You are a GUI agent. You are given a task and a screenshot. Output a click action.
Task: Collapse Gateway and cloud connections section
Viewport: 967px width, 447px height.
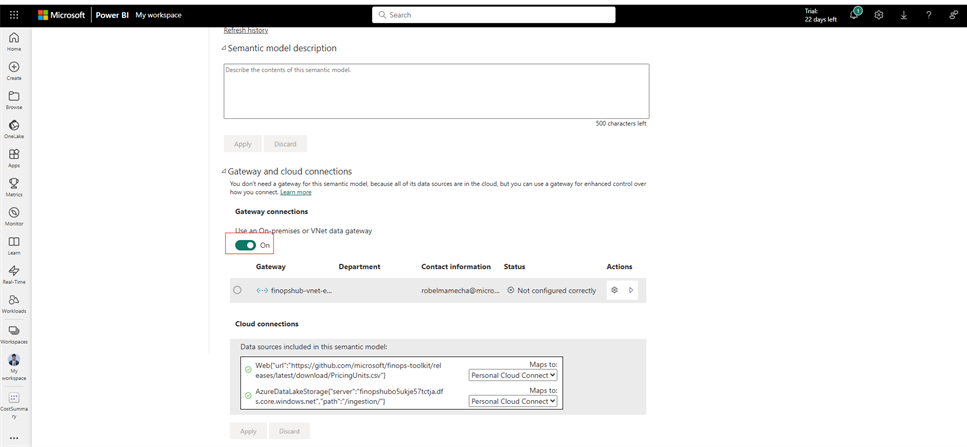click(224, 171)
